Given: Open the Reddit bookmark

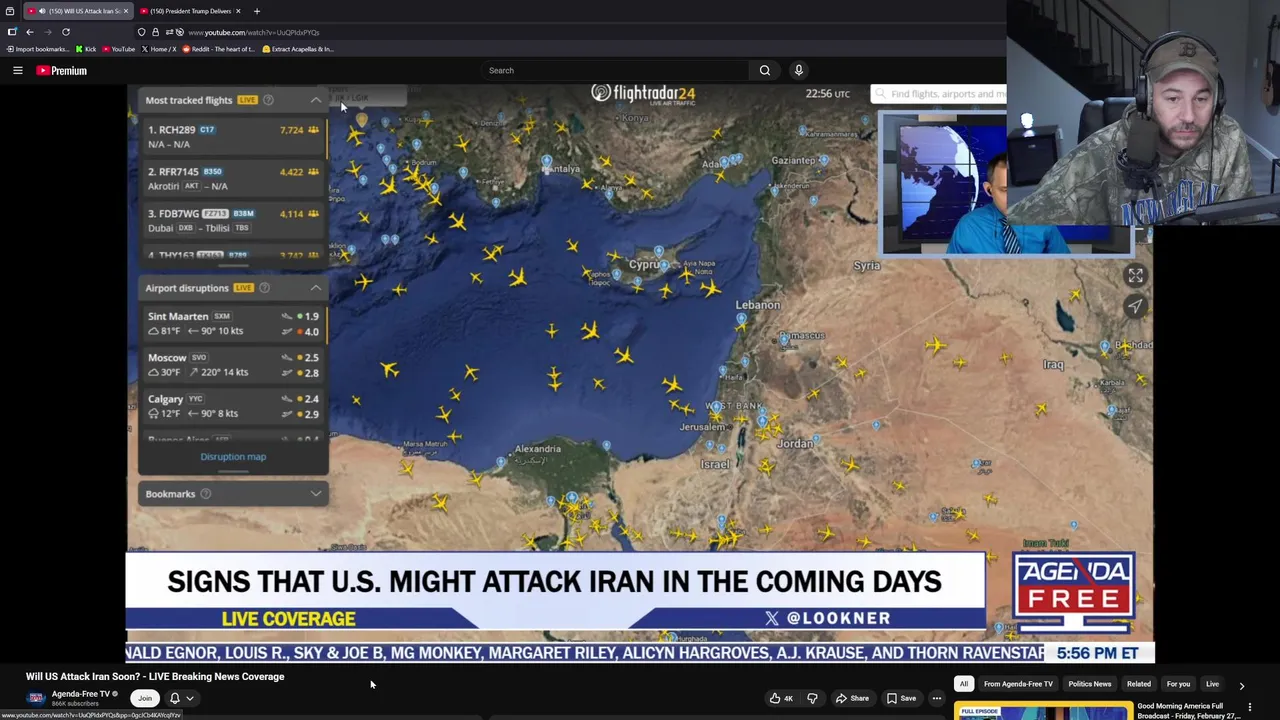Looking at the screenshot, I should click(218, 49).
